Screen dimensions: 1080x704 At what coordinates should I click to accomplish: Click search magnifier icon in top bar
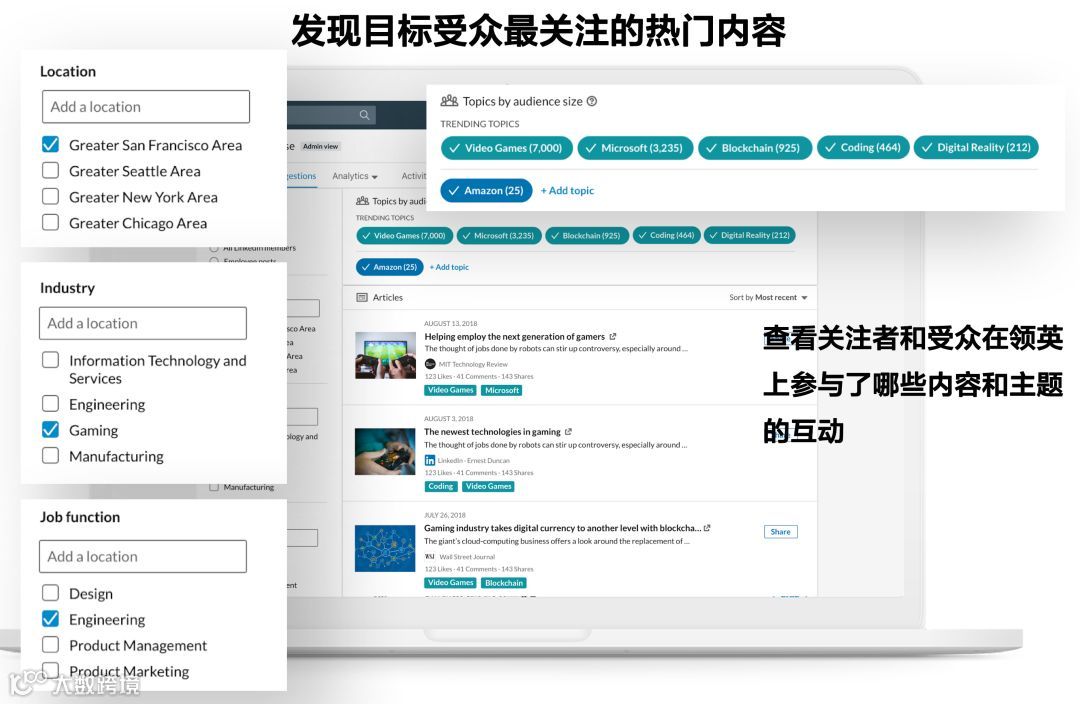(364, 115)
